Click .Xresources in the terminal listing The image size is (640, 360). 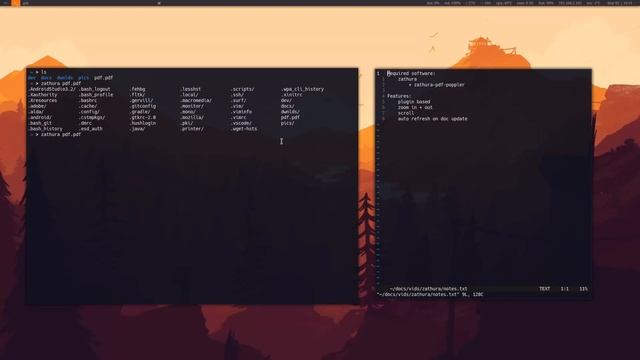43,100
